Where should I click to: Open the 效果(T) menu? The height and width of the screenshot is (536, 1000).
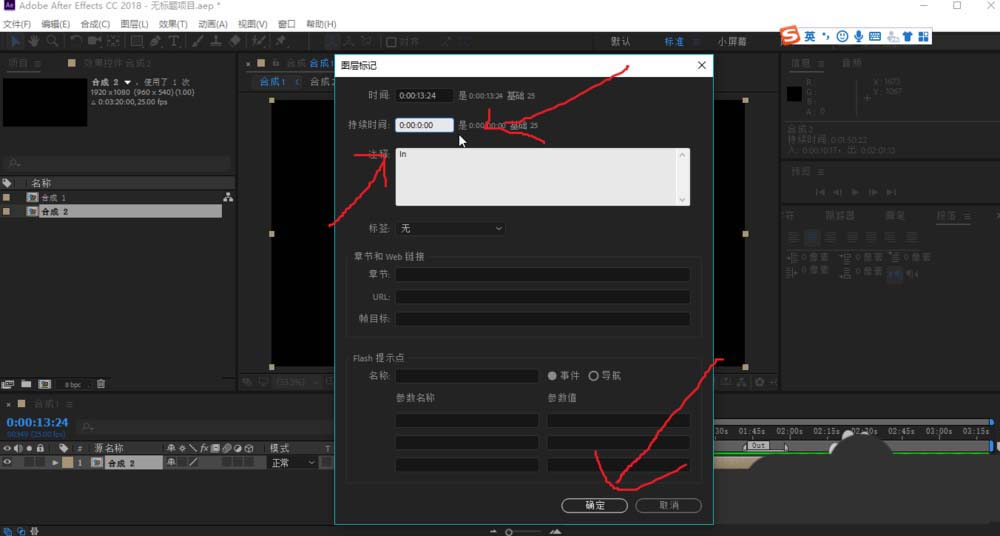(x=173, y=24)
